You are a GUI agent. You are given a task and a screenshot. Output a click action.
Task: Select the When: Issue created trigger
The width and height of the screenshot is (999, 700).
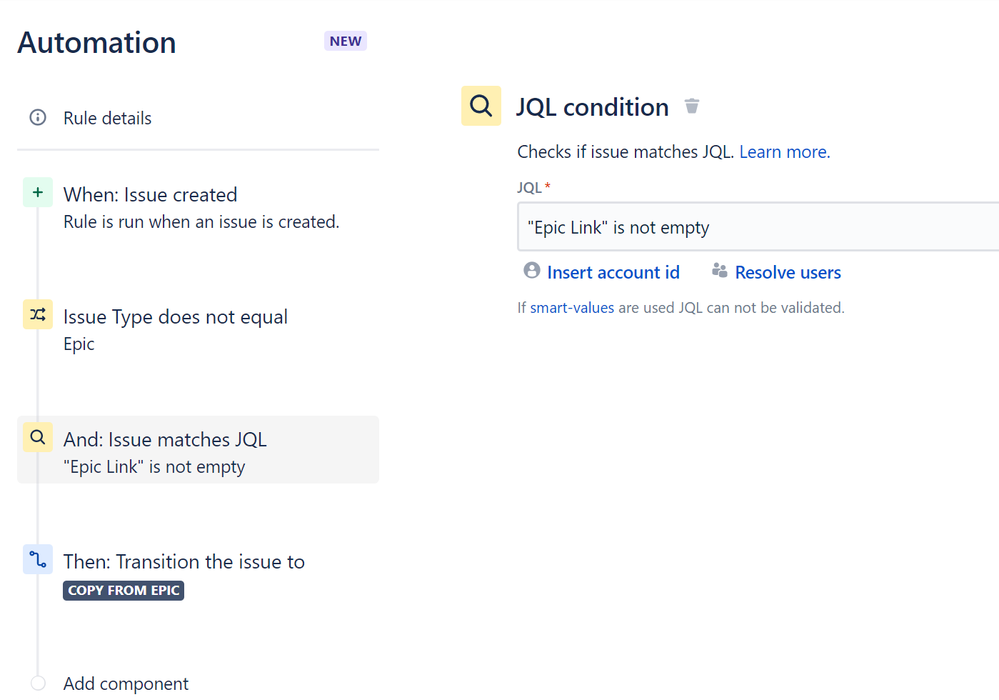click(x=150, y=195)
